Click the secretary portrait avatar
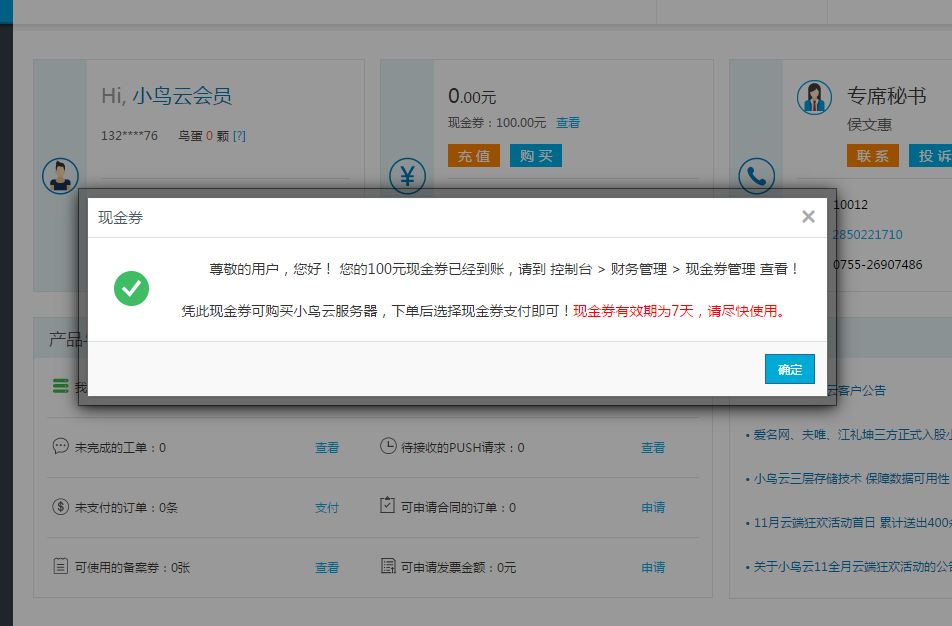The width and height of the screenshot is (952, 626). 814,97
